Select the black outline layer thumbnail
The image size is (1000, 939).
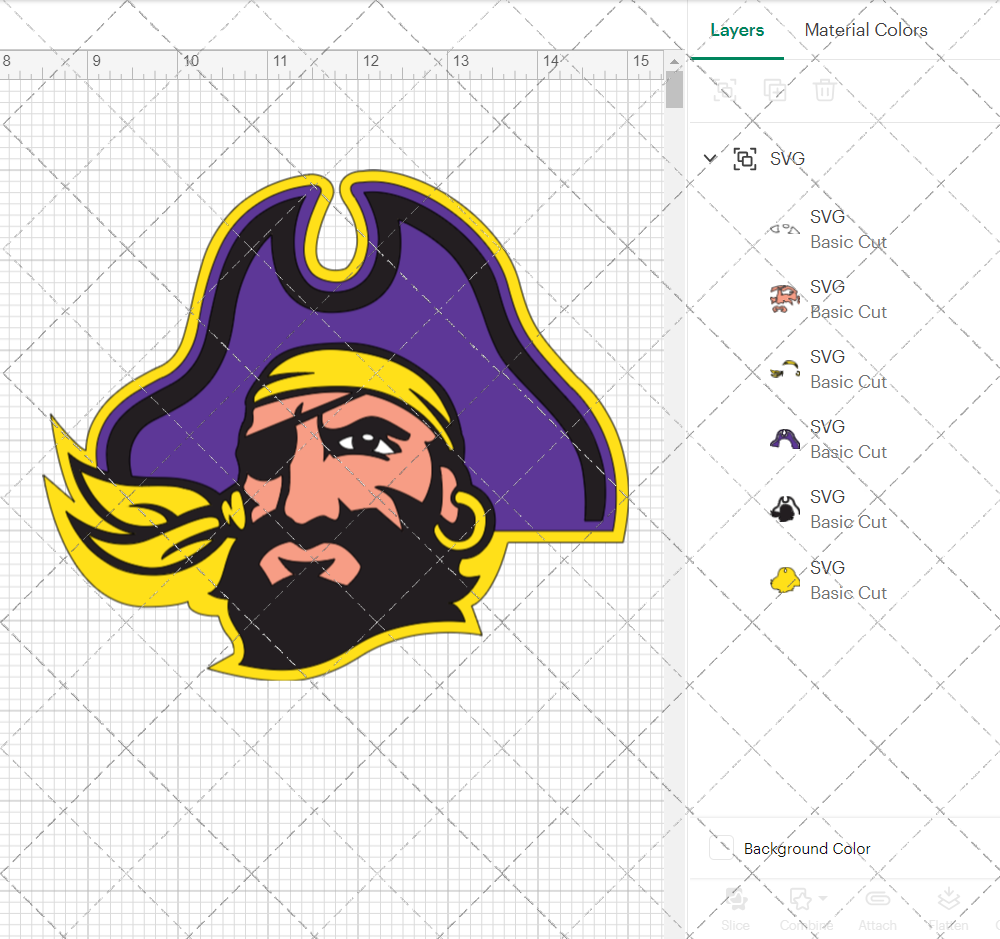click(784, 509)
